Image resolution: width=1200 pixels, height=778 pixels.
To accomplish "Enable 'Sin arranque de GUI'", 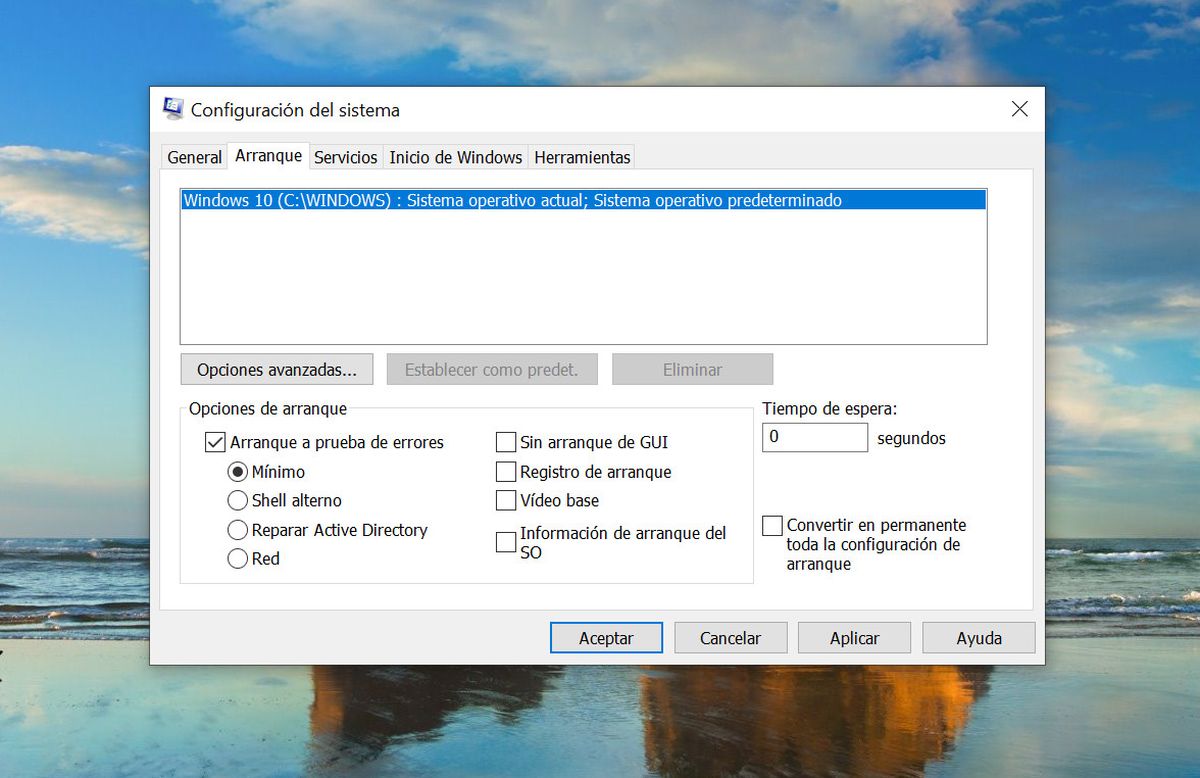I will tap(505, 442).
